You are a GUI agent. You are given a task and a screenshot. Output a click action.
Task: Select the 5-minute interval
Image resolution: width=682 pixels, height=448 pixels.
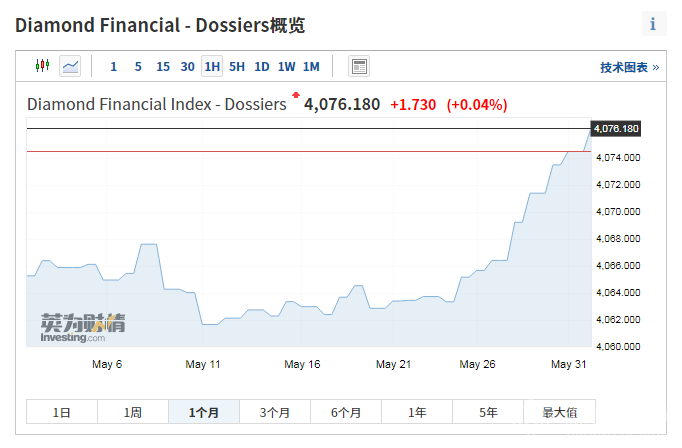click(138, 67)
